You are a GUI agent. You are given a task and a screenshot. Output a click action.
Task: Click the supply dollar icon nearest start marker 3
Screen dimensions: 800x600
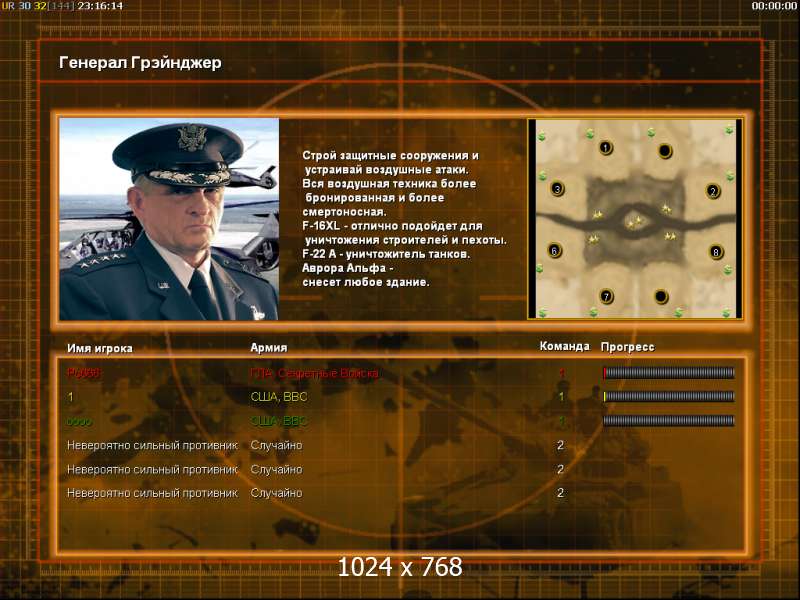point(542,176)
